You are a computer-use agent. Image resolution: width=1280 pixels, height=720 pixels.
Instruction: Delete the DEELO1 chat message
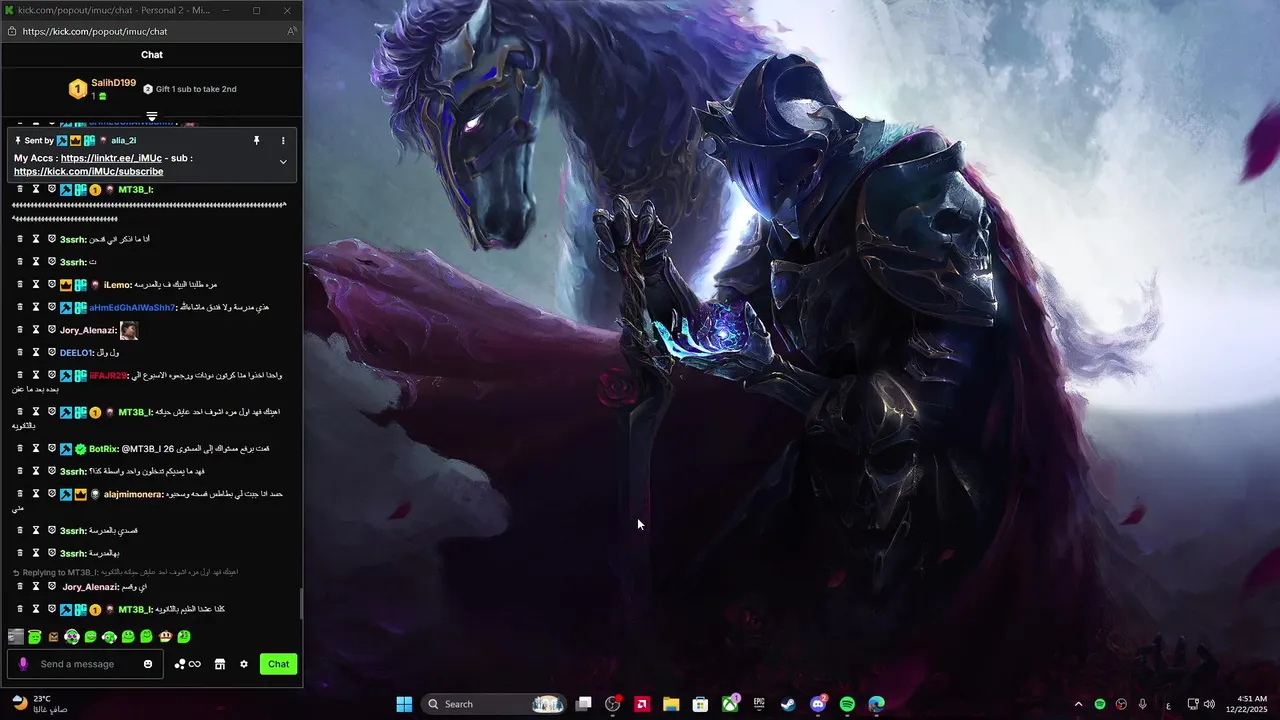pyautogui.click(x=20, y=352)
